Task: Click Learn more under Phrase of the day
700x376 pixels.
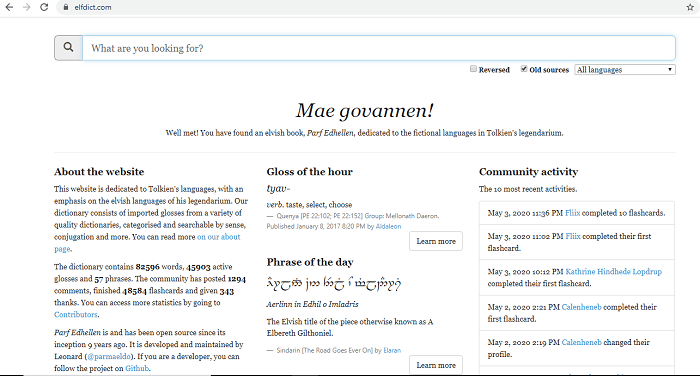Action: pyautogui.click(x=436, y=365)
